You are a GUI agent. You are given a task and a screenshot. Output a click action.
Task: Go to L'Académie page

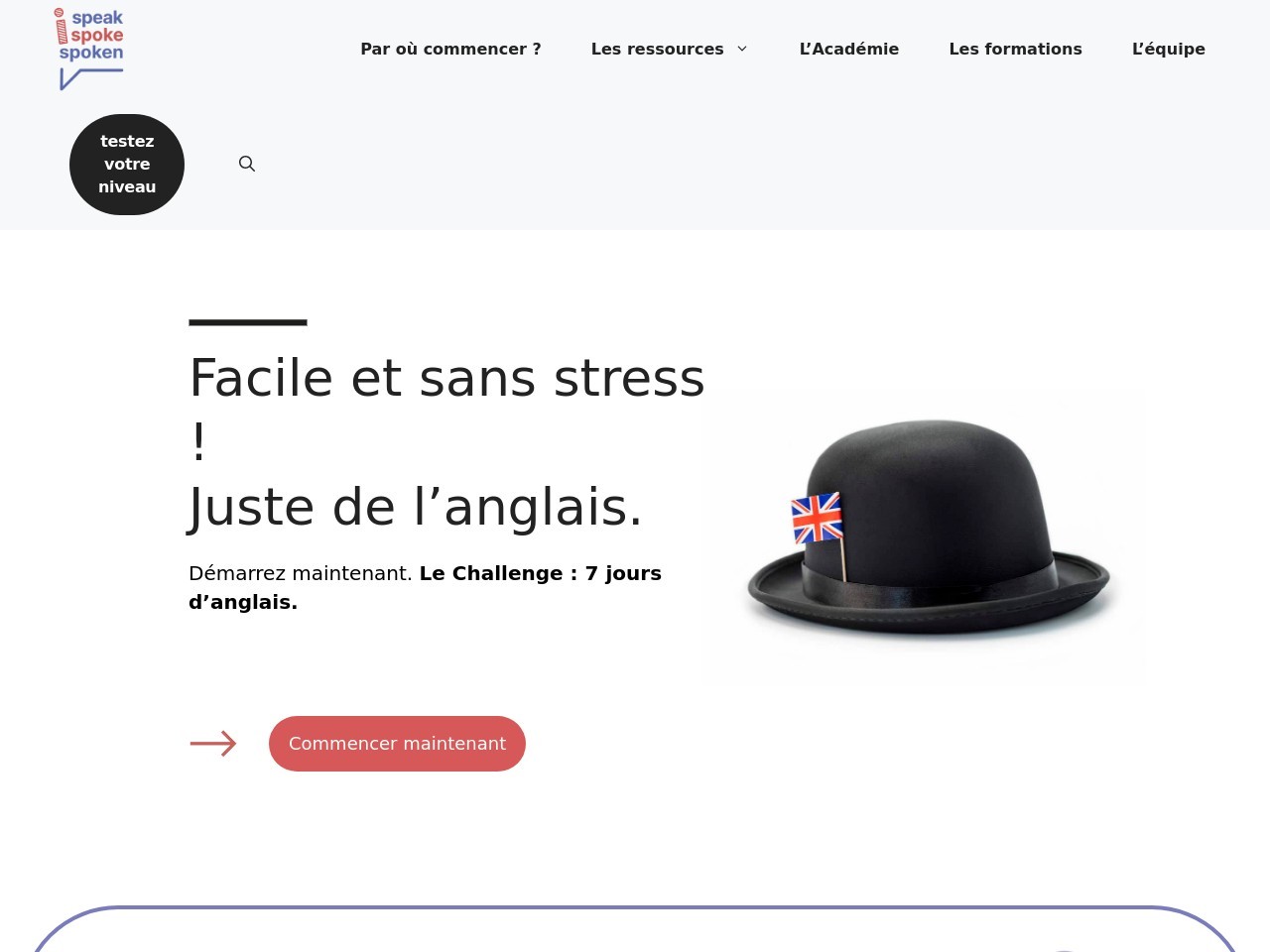(x=849, y=49)
